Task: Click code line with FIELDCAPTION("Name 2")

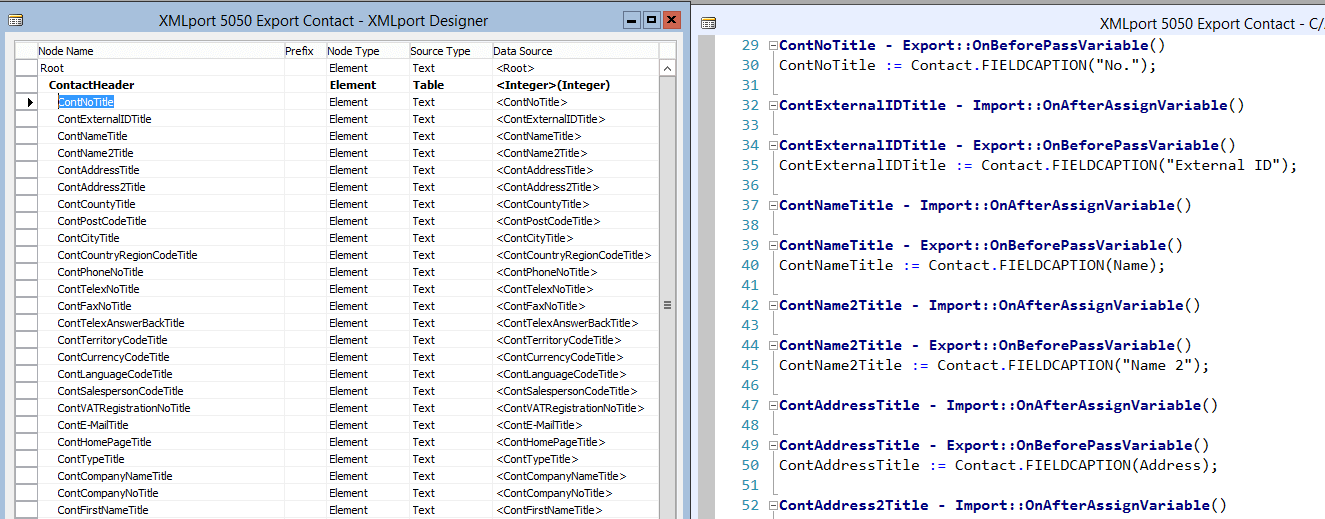Action: pos(994,365)
